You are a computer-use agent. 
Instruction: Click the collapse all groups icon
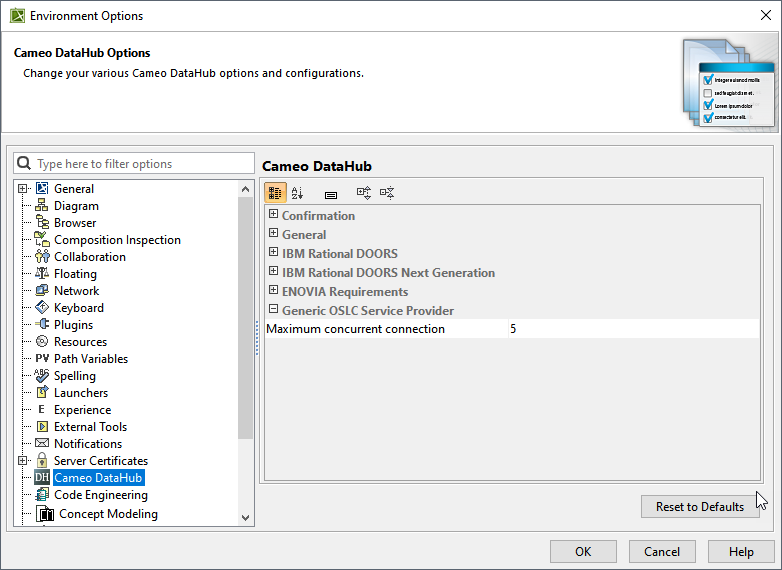[x=387, y=193]
